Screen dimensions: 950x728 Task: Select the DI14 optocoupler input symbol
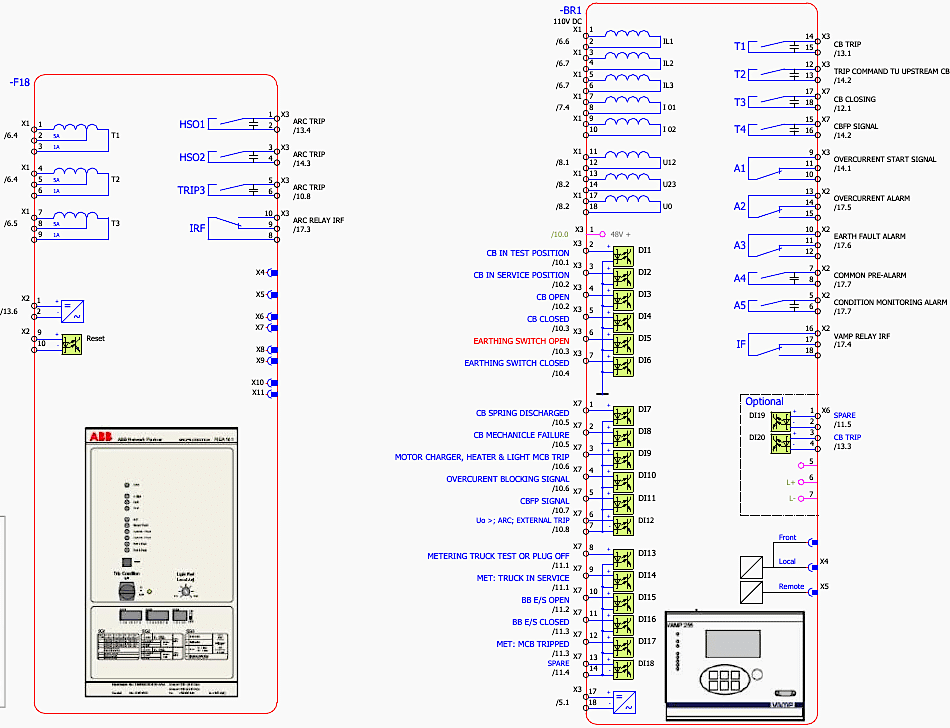[x=623, y=581]
